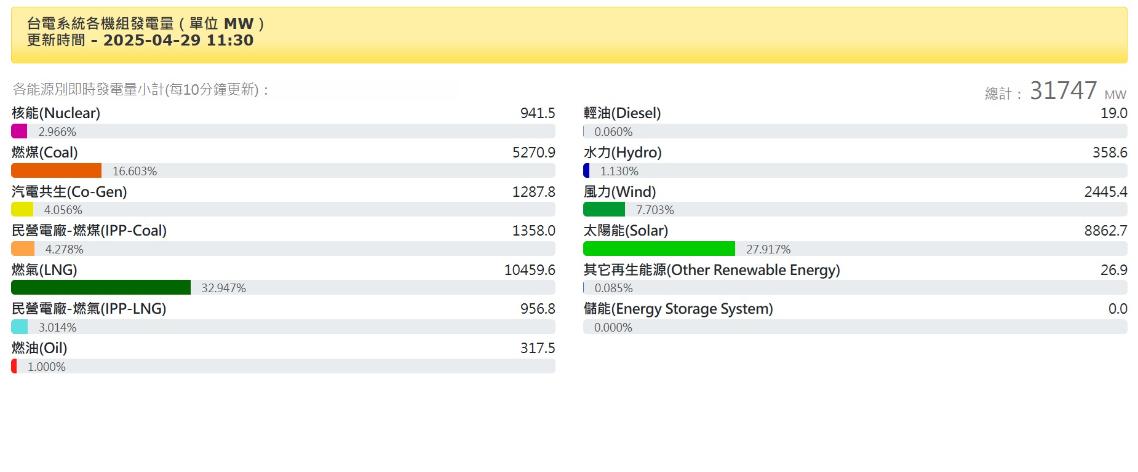Click the dark green LNG bar
Image resolution: width=1138 pixels, height=472 pixels.
click(x=100, y=287)
